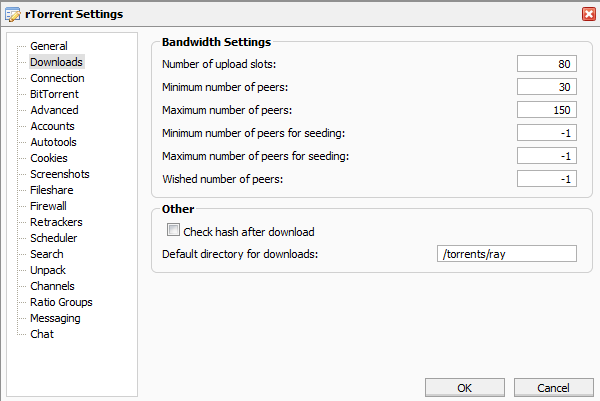The height and width of the screenshot is (401, 600).
Task: Open Ratio Groups settings
Action: [61, 302]
